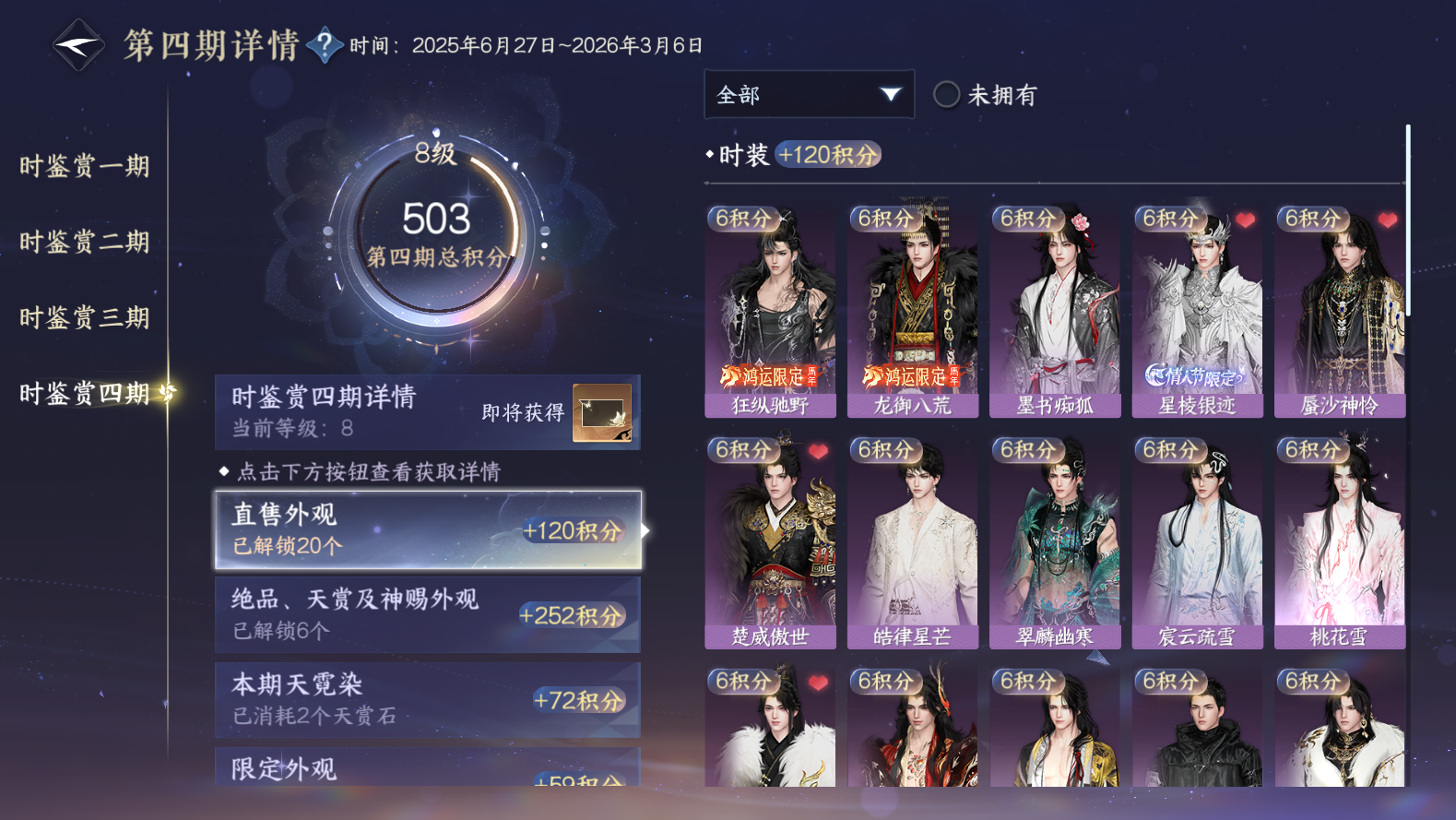Select 时鉴赏二期 in the sidebar
The width and height of the screenshot is (1456, 820).
[x=84, y=242]
